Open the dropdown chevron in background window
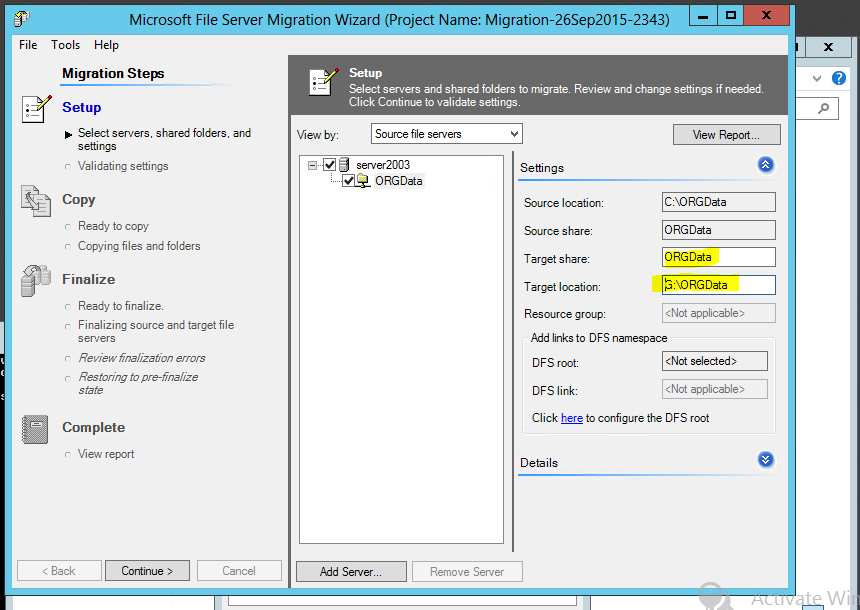The image size is (860, 610). point(817,78)
